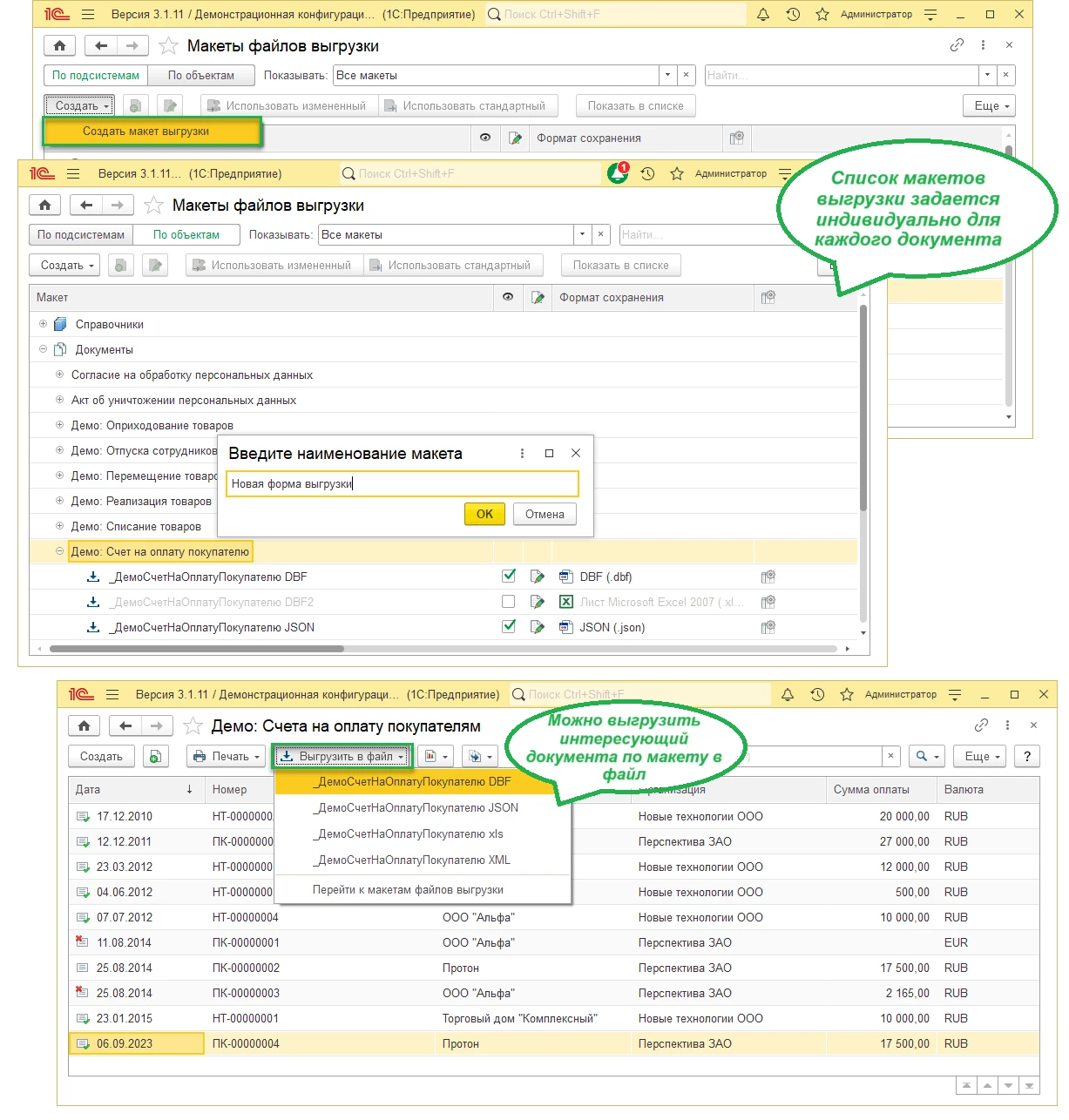Select Перейти к макетам файлов выгрузки
The height and width of the screenshot is (1120, 1069).
423,890
